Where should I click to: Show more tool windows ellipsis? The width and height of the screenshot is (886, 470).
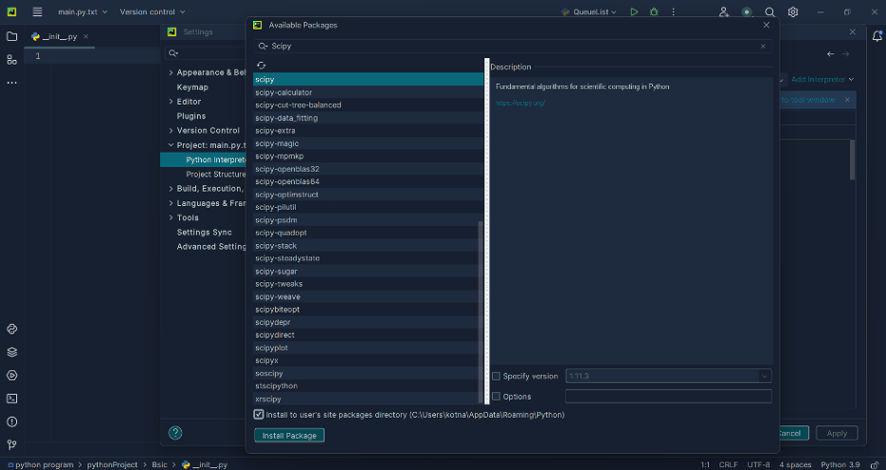pos(11,82)
